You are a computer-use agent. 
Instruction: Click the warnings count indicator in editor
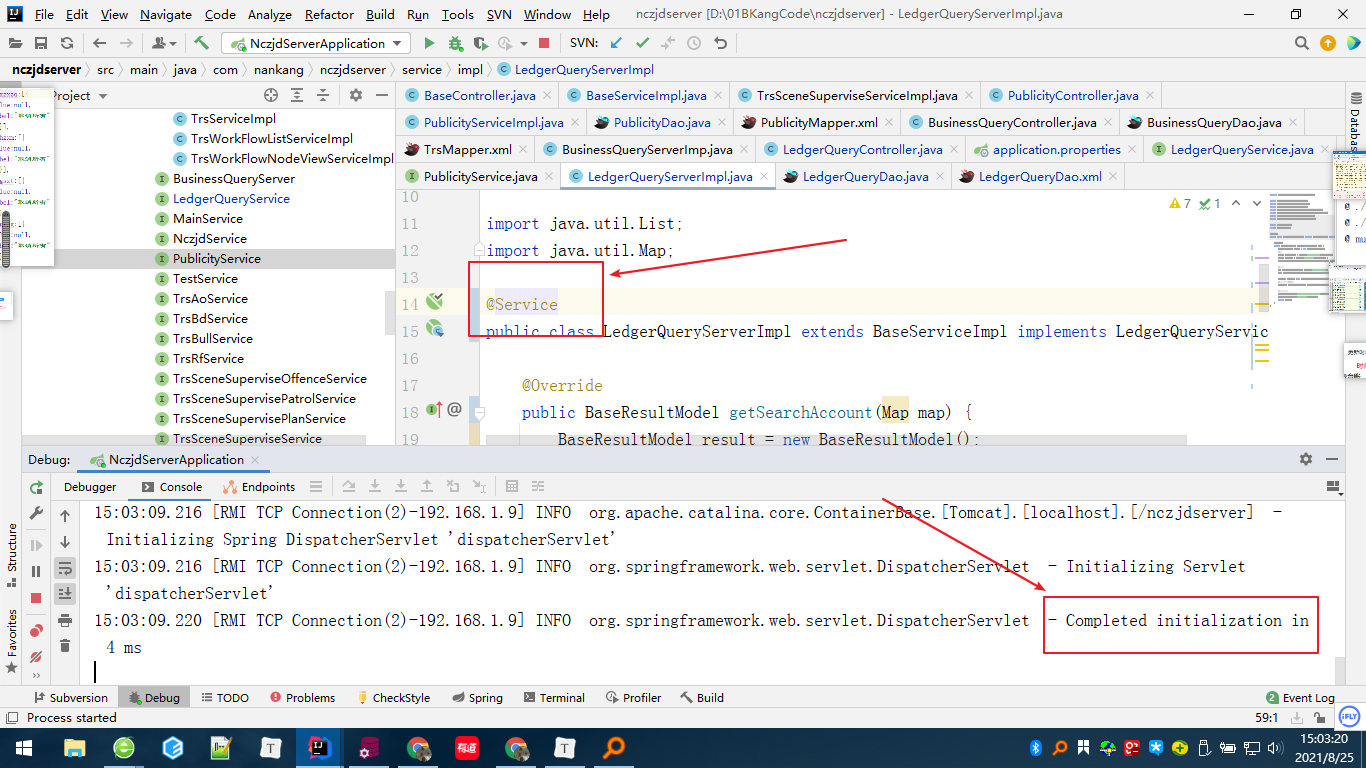[1180, 203]
